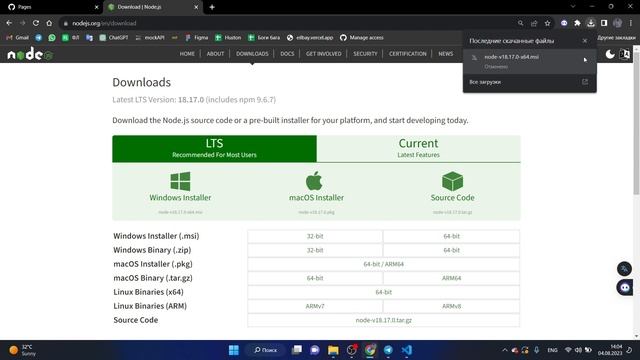
Task: Download Linux ARMv7 binaries
Action: [x=315, y=306]
